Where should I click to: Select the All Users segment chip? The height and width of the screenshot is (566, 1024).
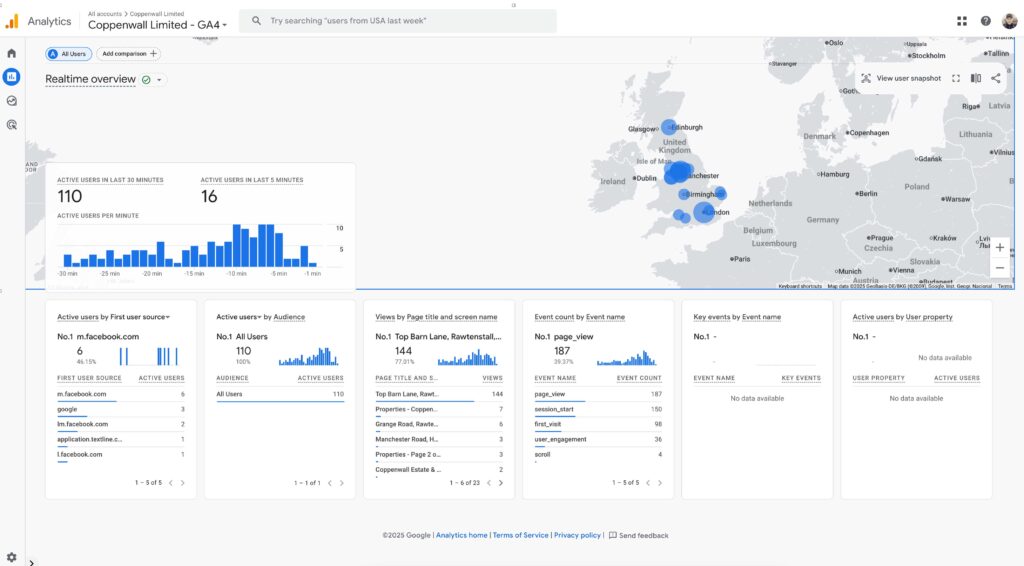pyautogui.click(x=68, y=54)
